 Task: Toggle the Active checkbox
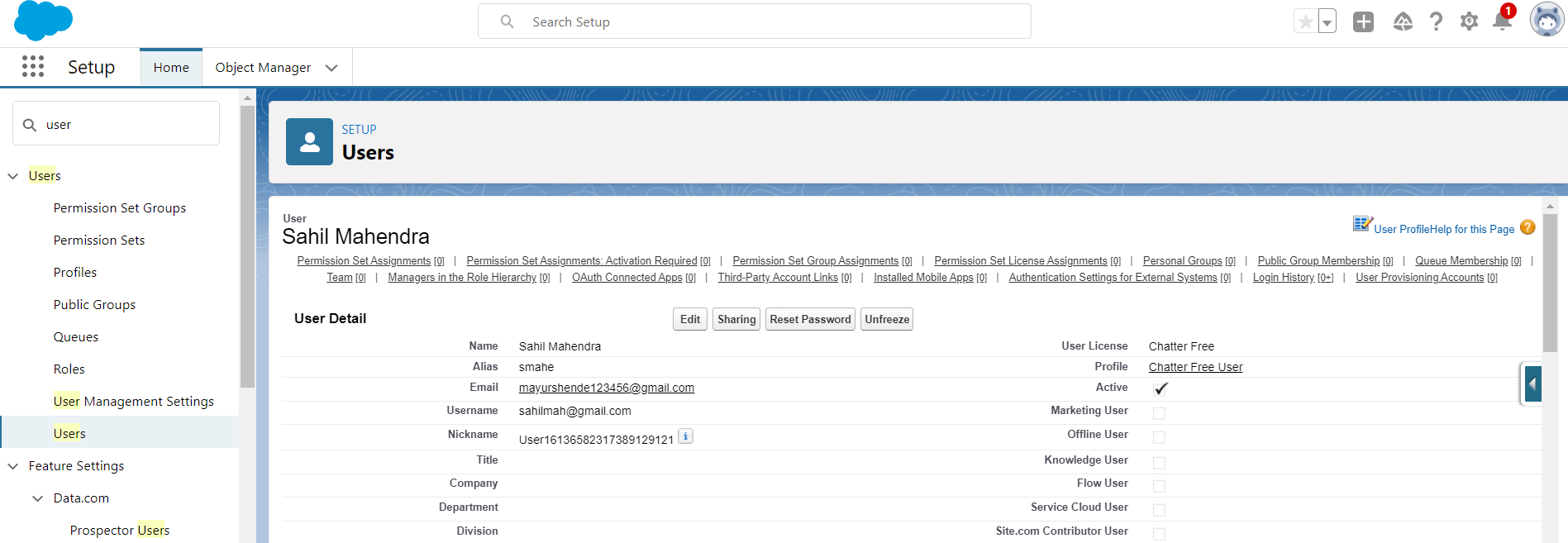click(1160, 388)
